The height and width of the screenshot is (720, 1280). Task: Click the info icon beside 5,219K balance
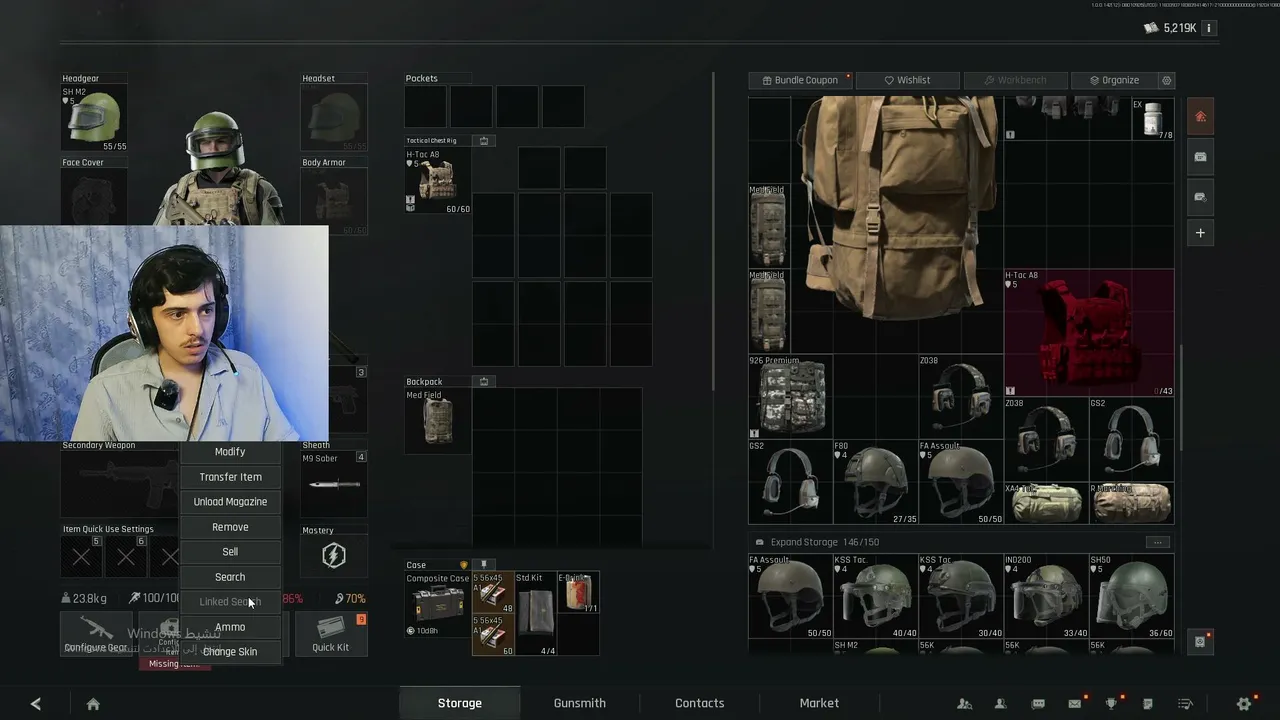coord(1209,28)
